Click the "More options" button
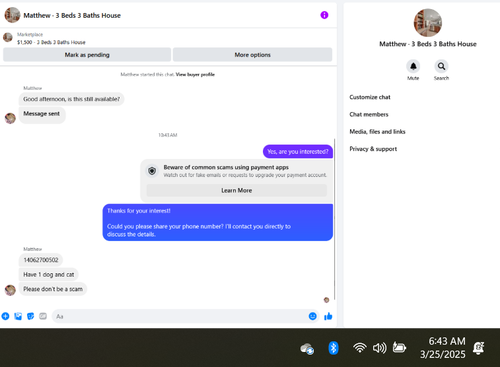 pos(252,55)
